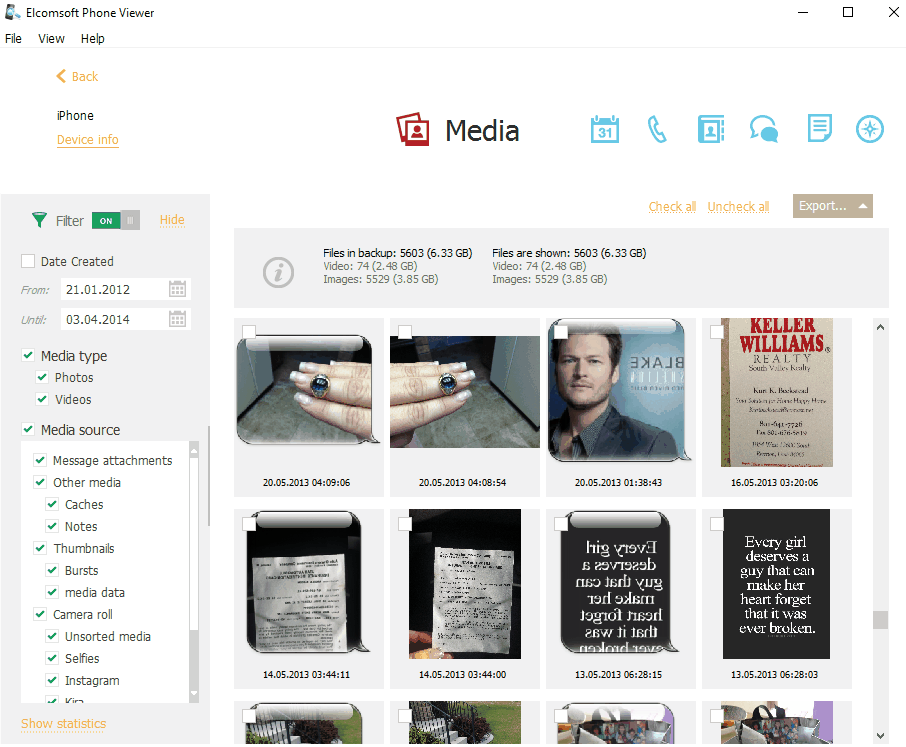The height and width of the screenshot is (747, 906).
Task: Open the View menu
Action: (51, 39)
